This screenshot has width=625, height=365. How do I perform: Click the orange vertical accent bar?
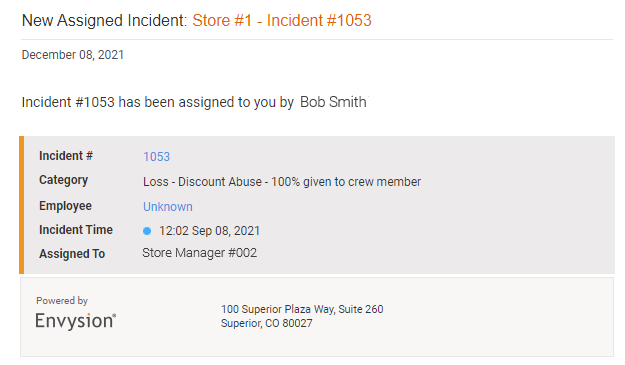pyautogui.click(x=22, y=205)
